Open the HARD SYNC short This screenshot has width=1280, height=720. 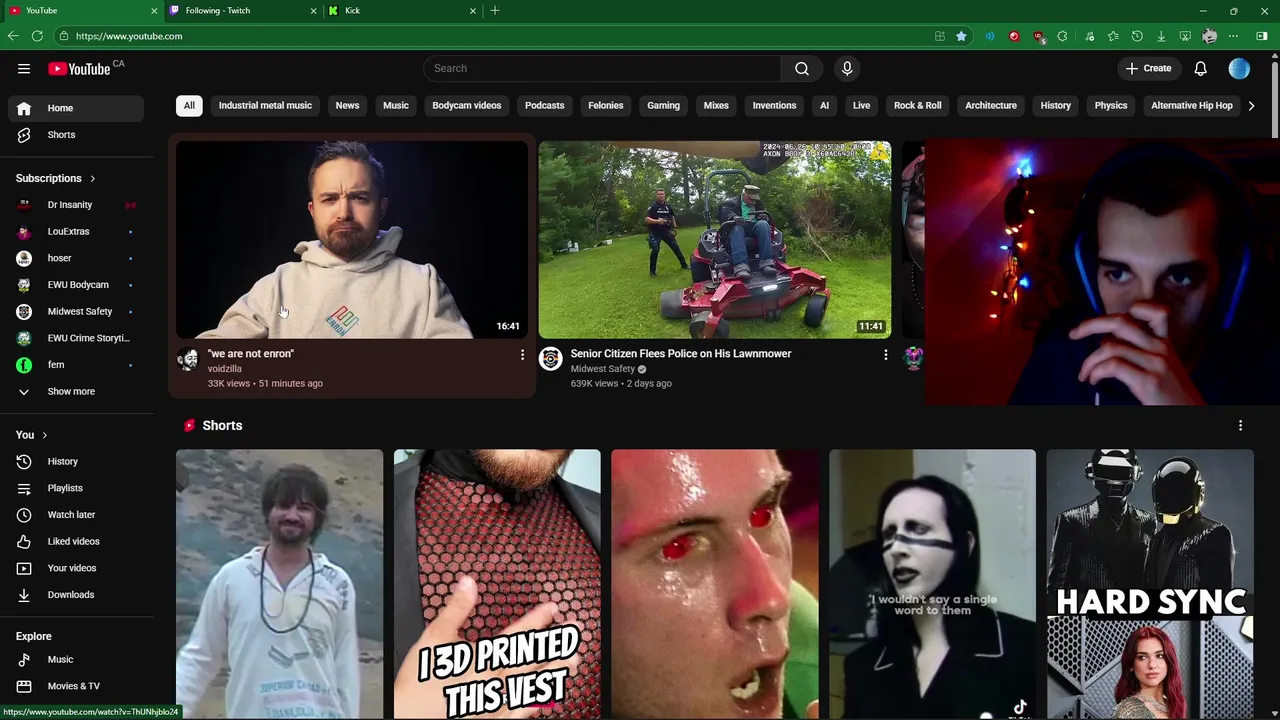pyautogui.click(x=1150, y=584)
